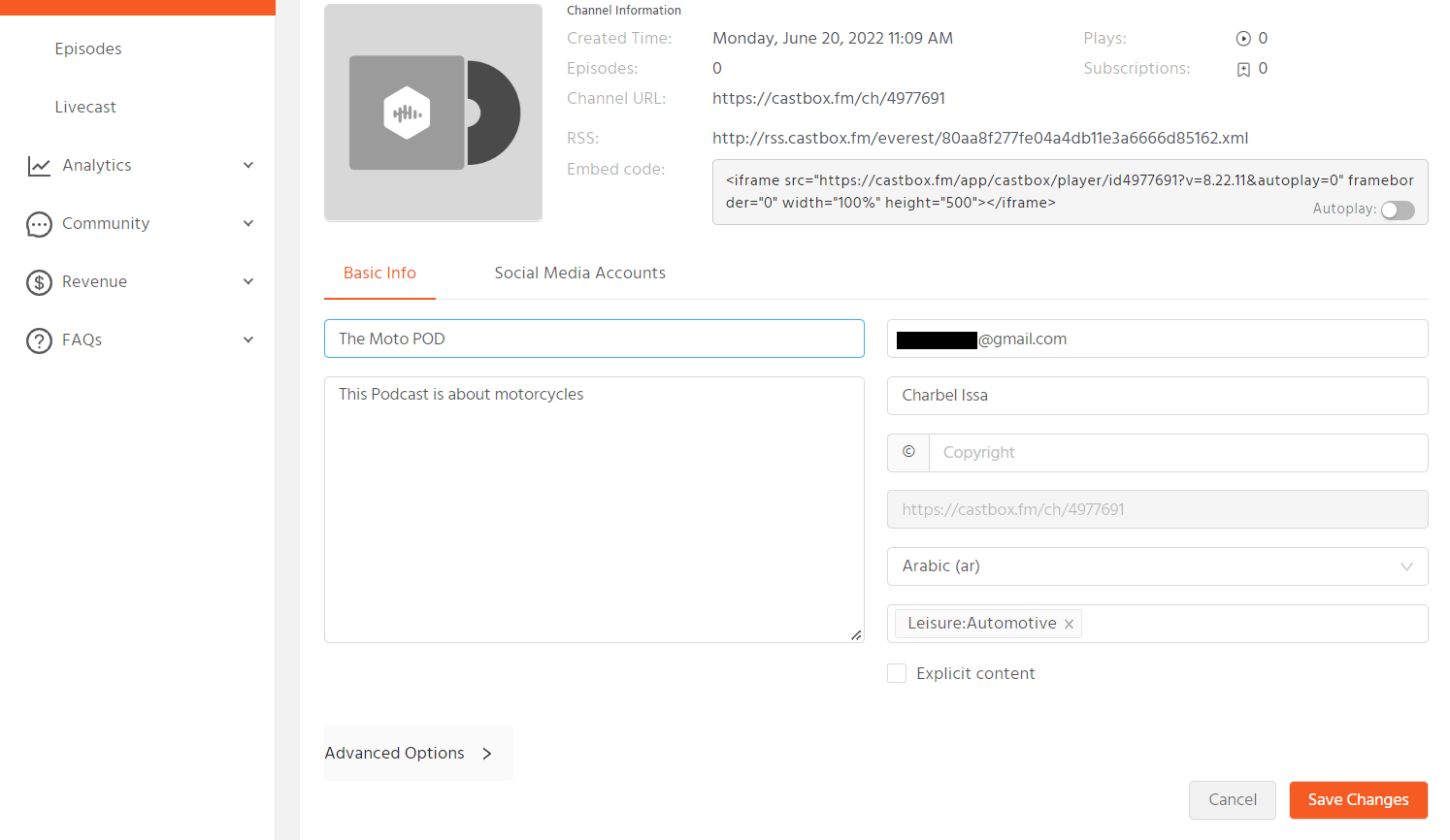This screenshot has width=1450, height=840.
Task: Click the copyright symbol icon
Action: tap(908, 452)
